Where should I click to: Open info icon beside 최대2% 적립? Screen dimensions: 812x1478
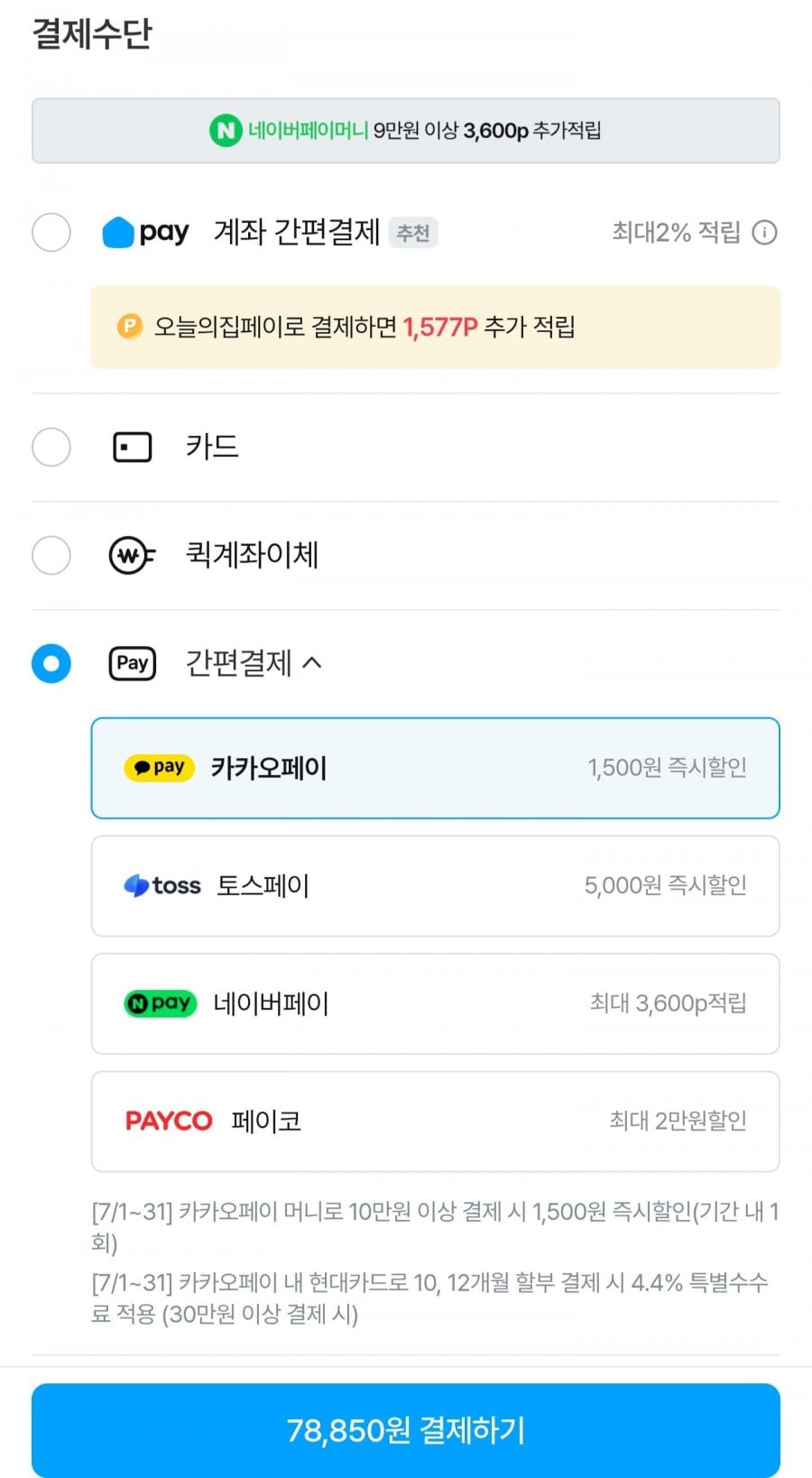tap(764, 233)
